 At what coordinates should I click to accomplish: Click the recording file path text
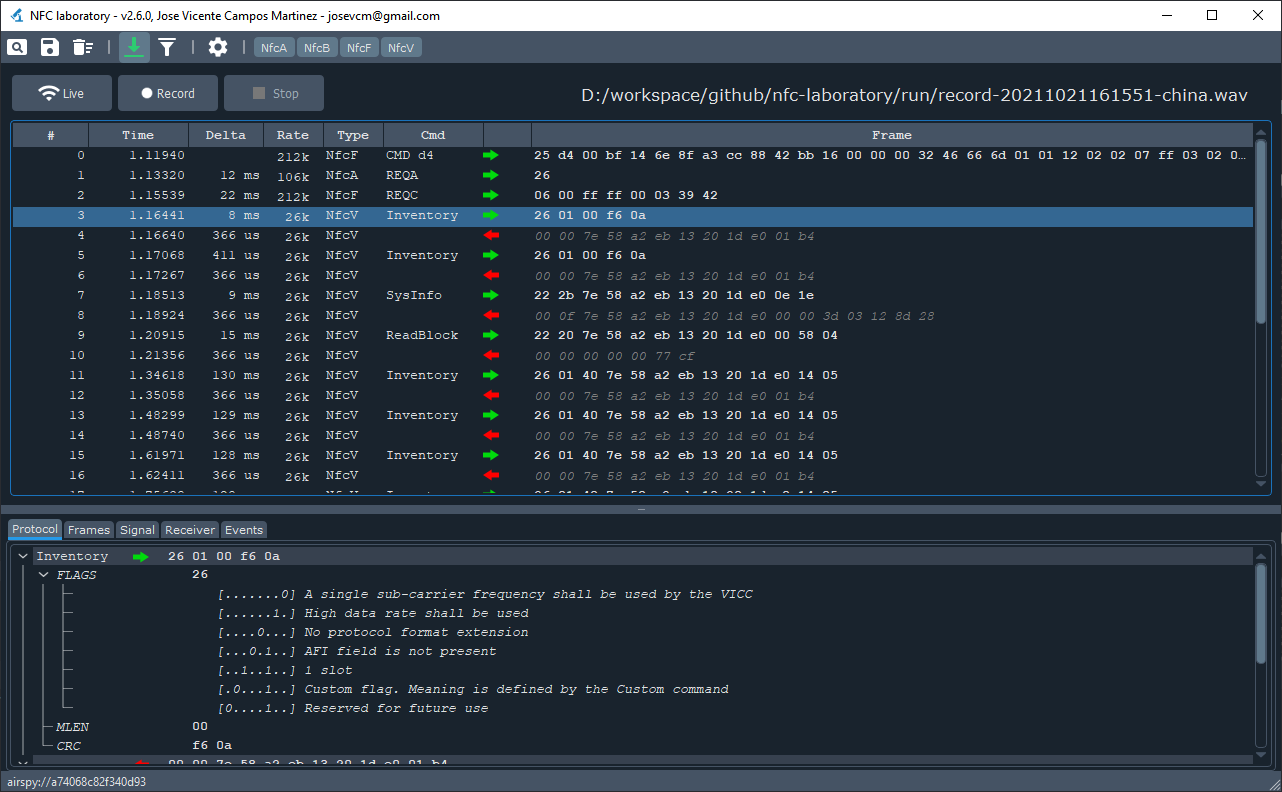[x=914, y=95]
